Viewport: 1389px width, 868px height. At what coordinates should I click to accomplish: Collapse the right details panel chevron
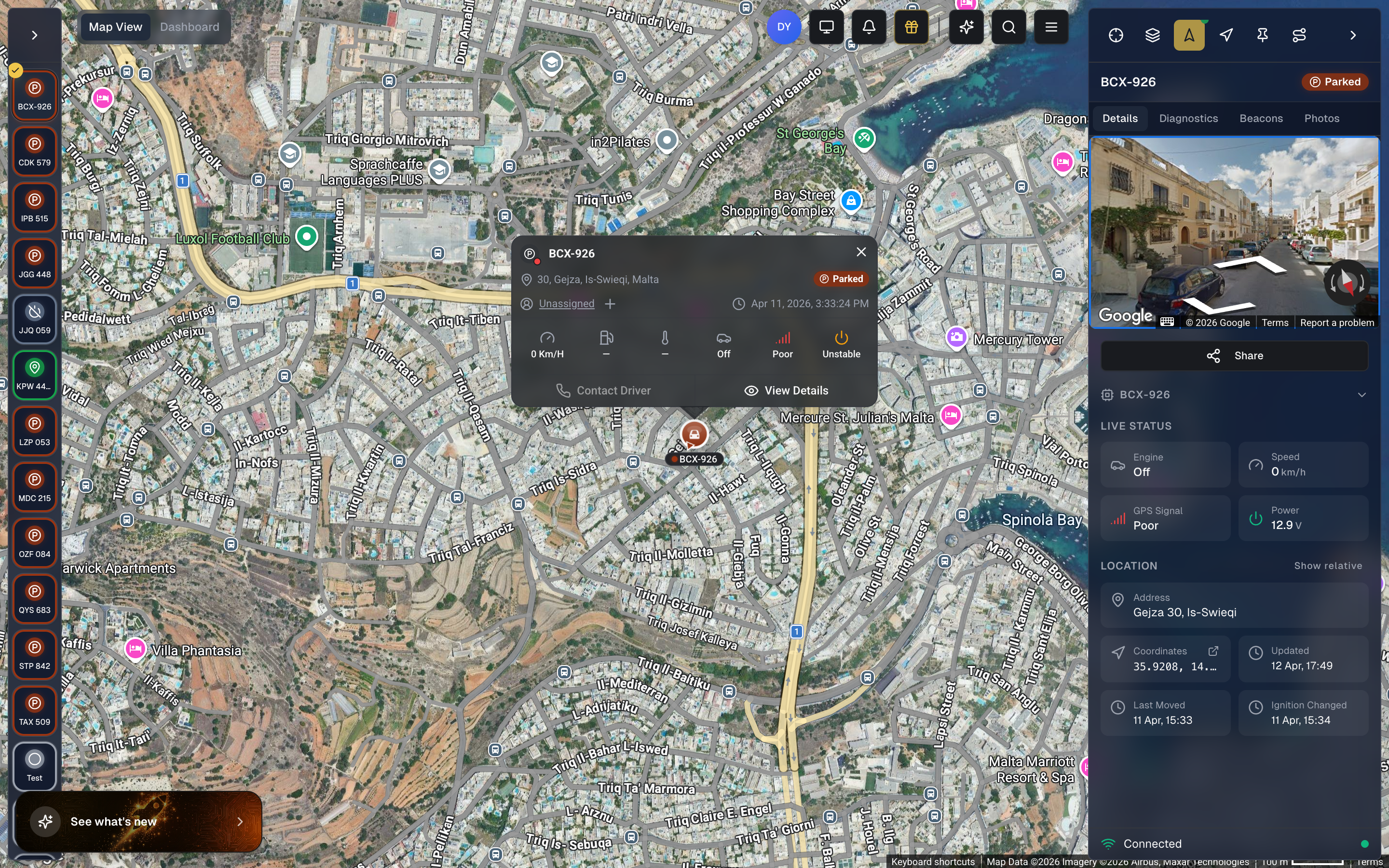tap(1353, 36)
